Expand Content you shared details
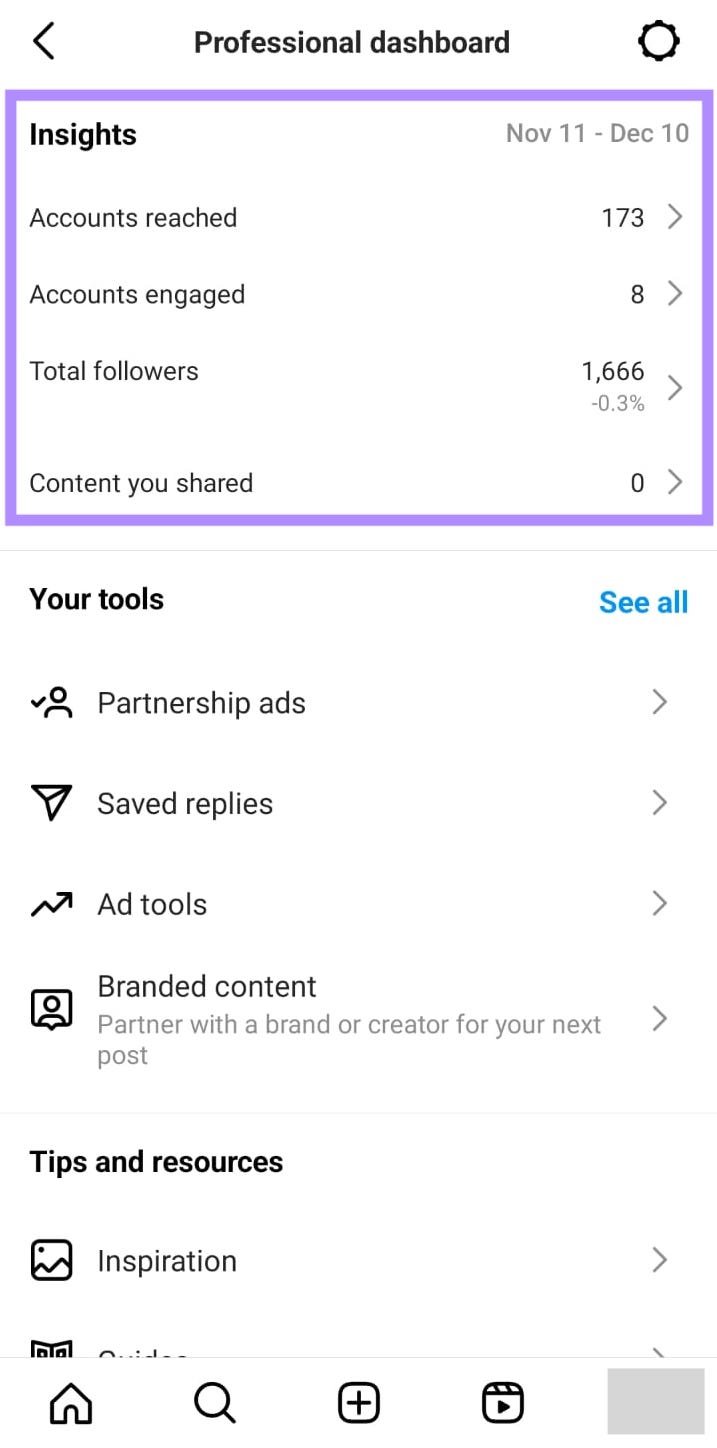 675,482
